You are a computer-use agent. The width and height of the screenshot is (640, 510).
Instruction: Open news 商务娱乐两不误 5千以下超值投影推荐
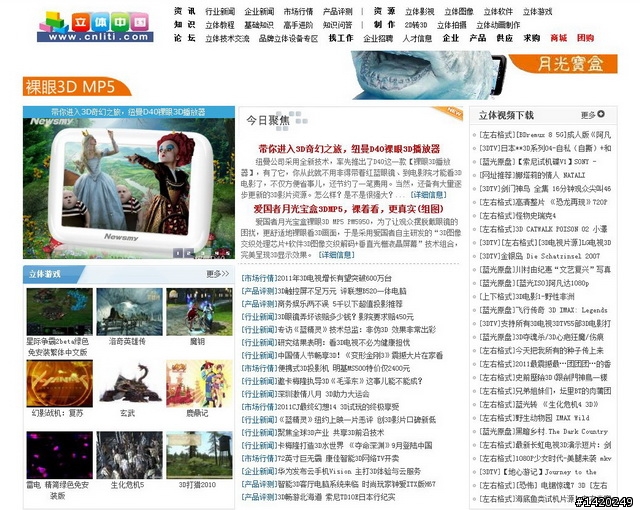[340, 304]
